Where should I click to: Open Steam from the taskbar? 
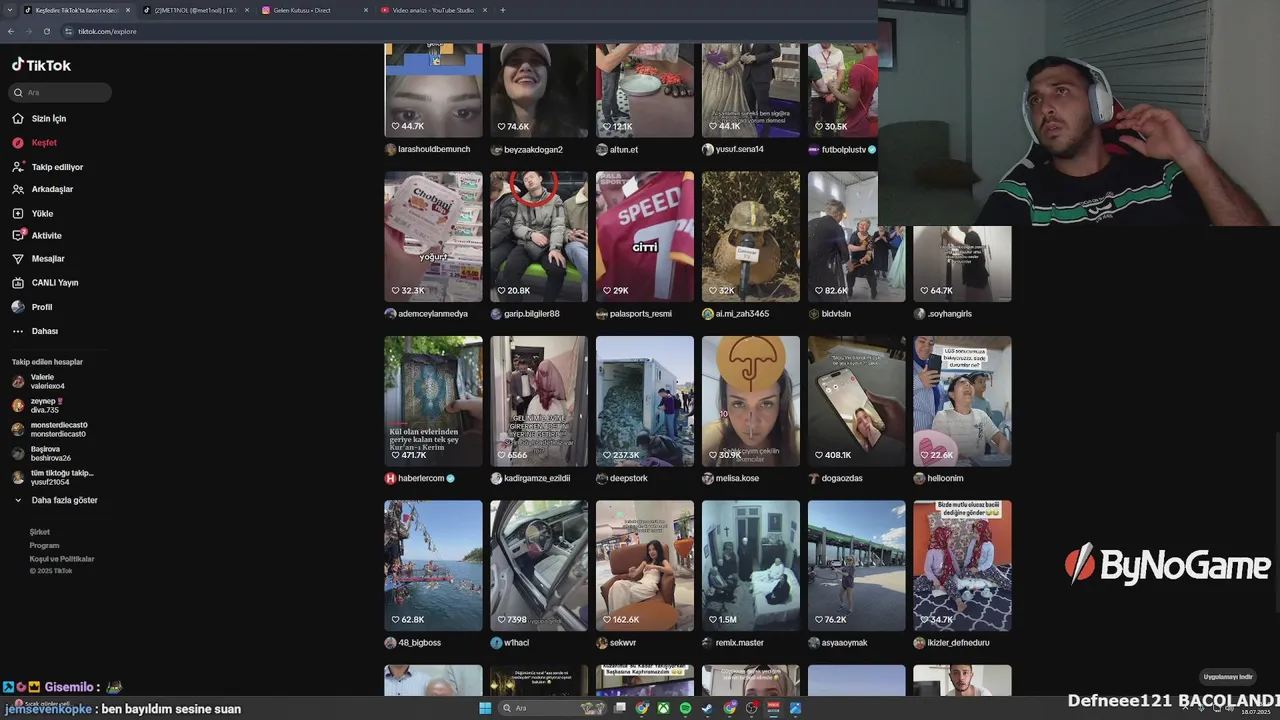[x=708, y=708]
